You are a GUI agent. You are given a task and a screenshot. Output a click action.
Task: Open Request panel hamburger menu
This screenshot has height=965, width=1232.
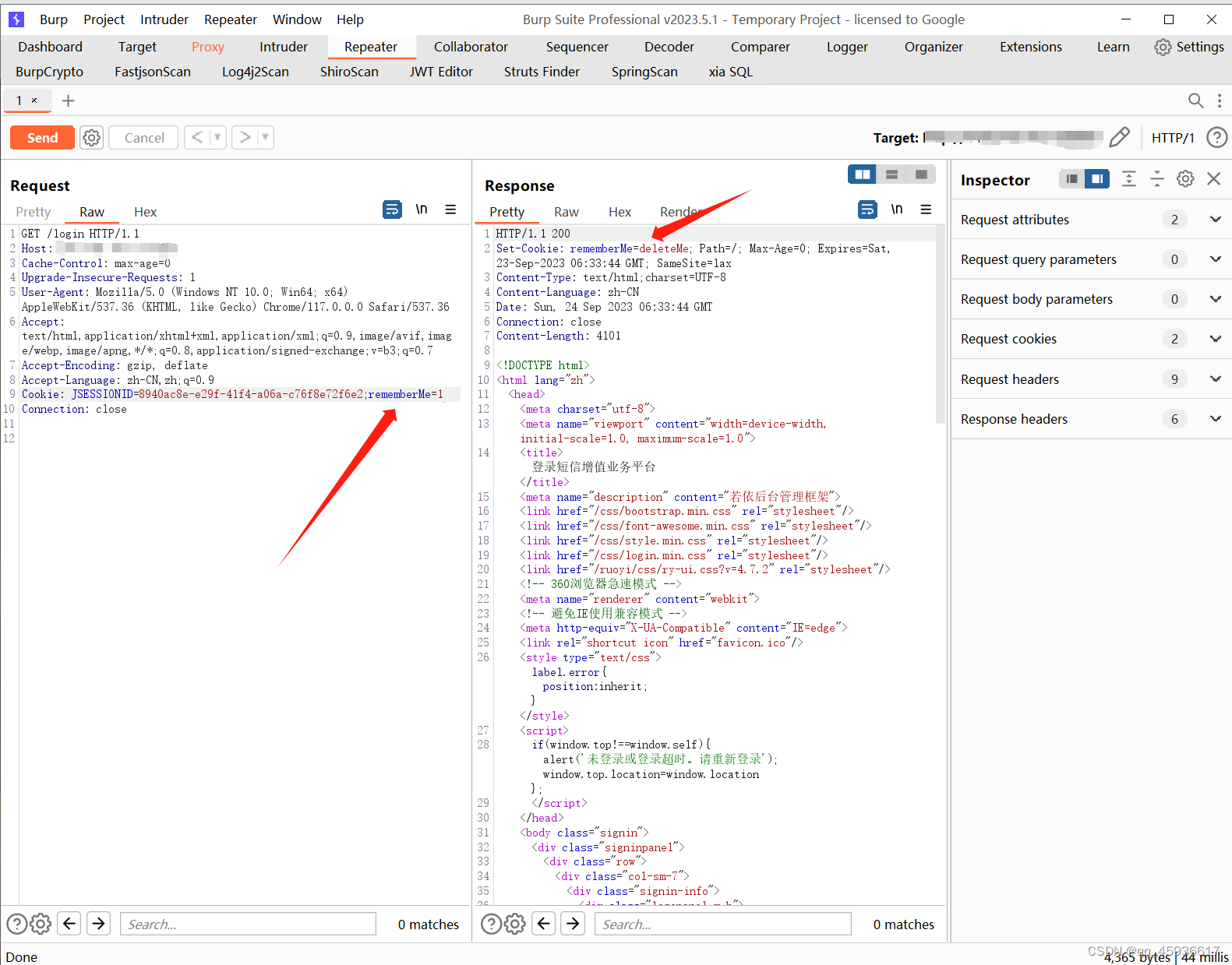click(450, 210)
